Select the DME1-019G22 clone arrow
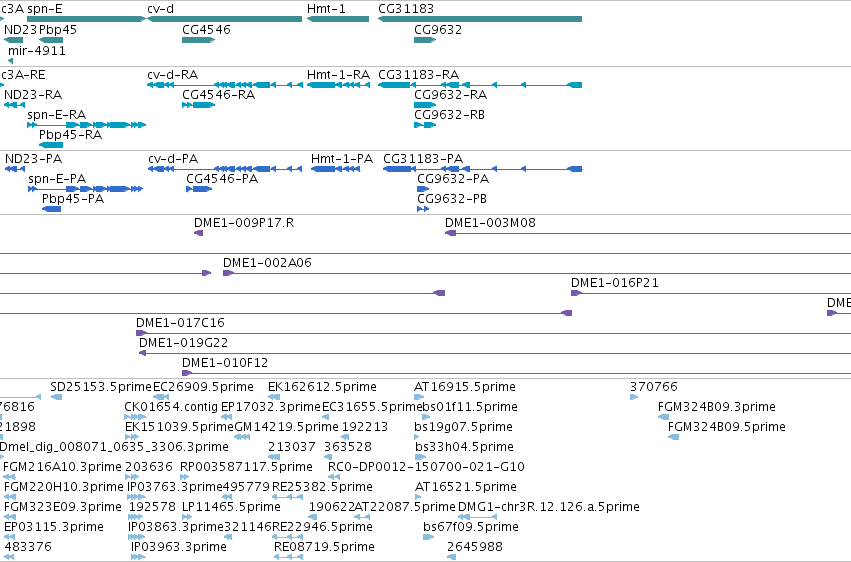The image size is (851, 562). [143, 354]
